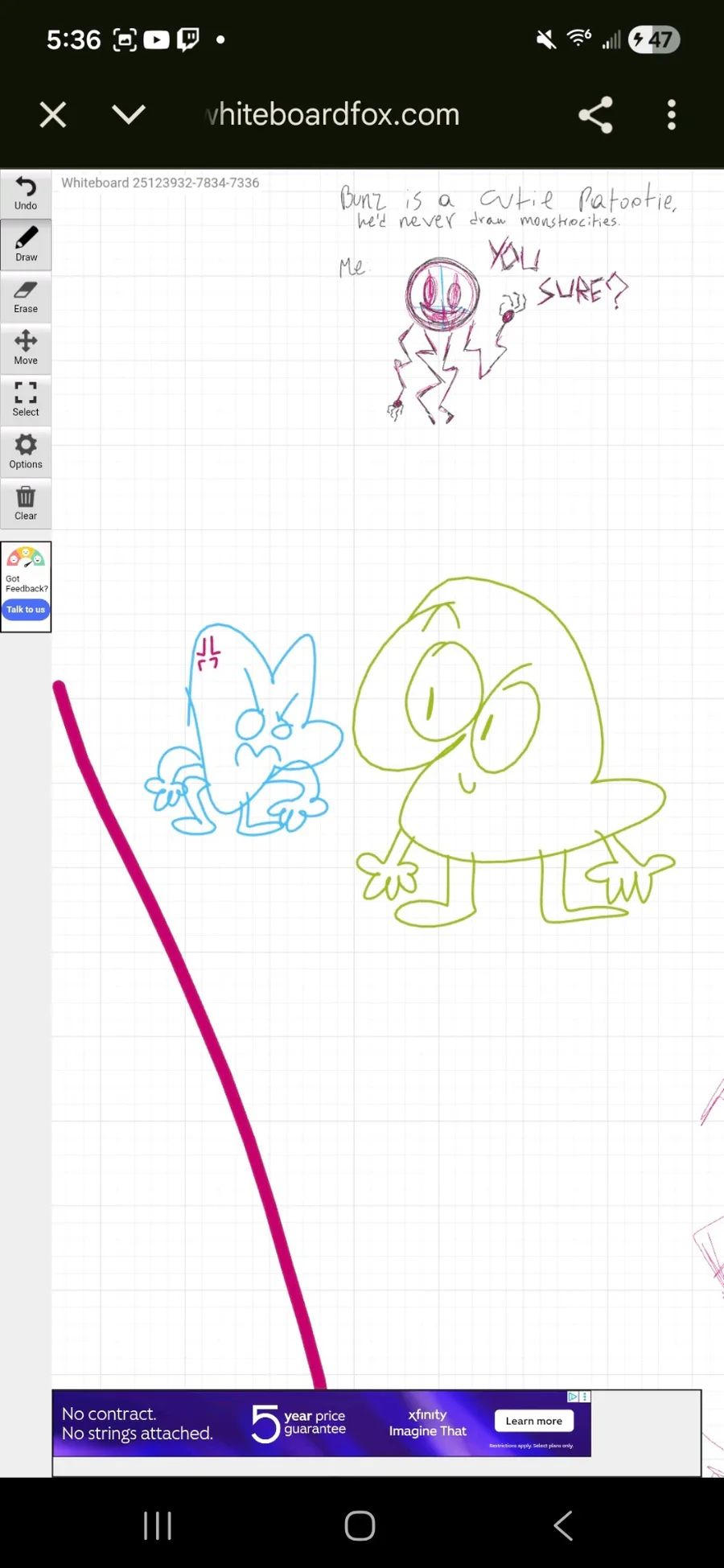The image size is (724, 1568).
Task: Tap the battery indicator showing 47
Action: [x=654, y=39]
